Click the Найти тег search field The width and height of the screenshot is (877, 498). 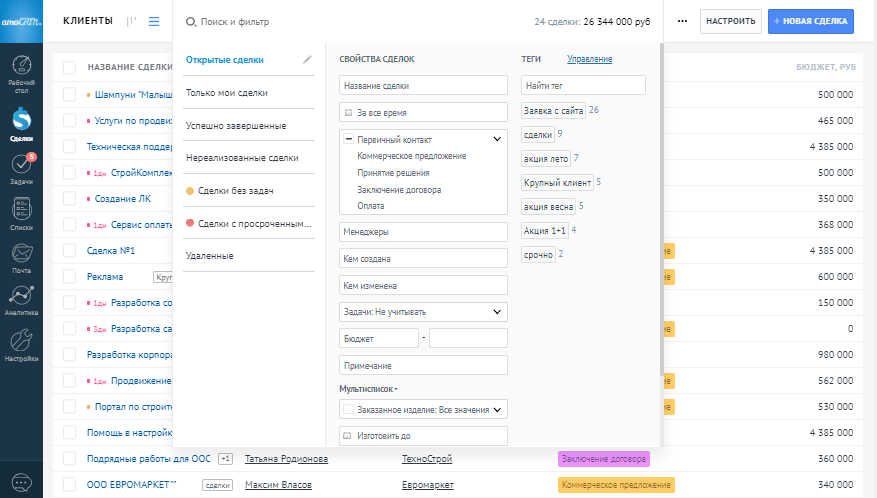(x=583, y=85)
